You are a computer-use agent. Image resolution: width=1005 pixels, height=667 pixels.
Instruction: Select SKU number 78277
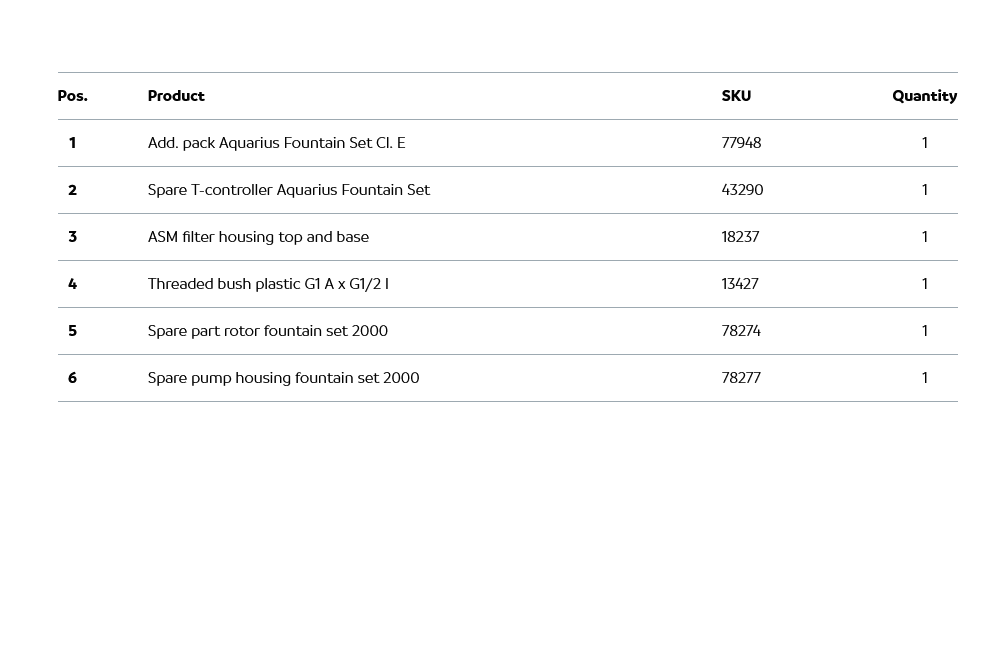741,378
